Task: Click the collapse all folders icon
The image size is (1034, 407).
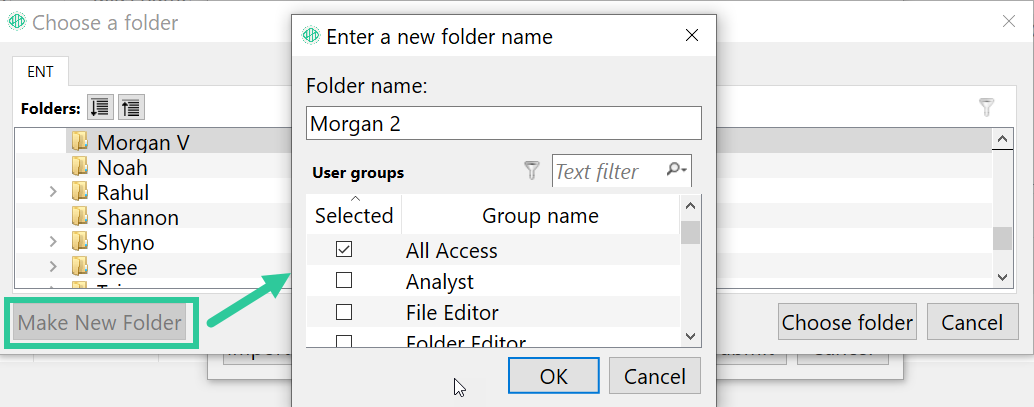Action: pos(131,108)
